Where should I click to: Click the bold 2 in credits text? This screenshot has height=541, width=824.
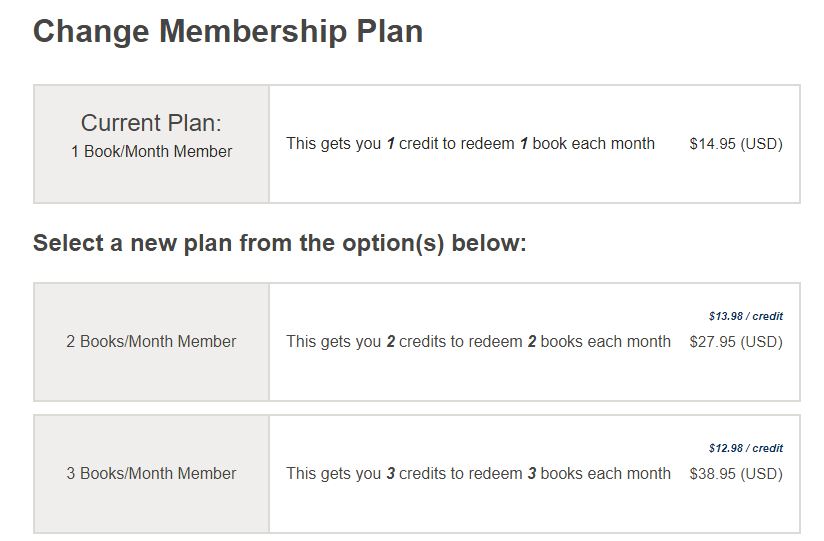click(390, 342)
